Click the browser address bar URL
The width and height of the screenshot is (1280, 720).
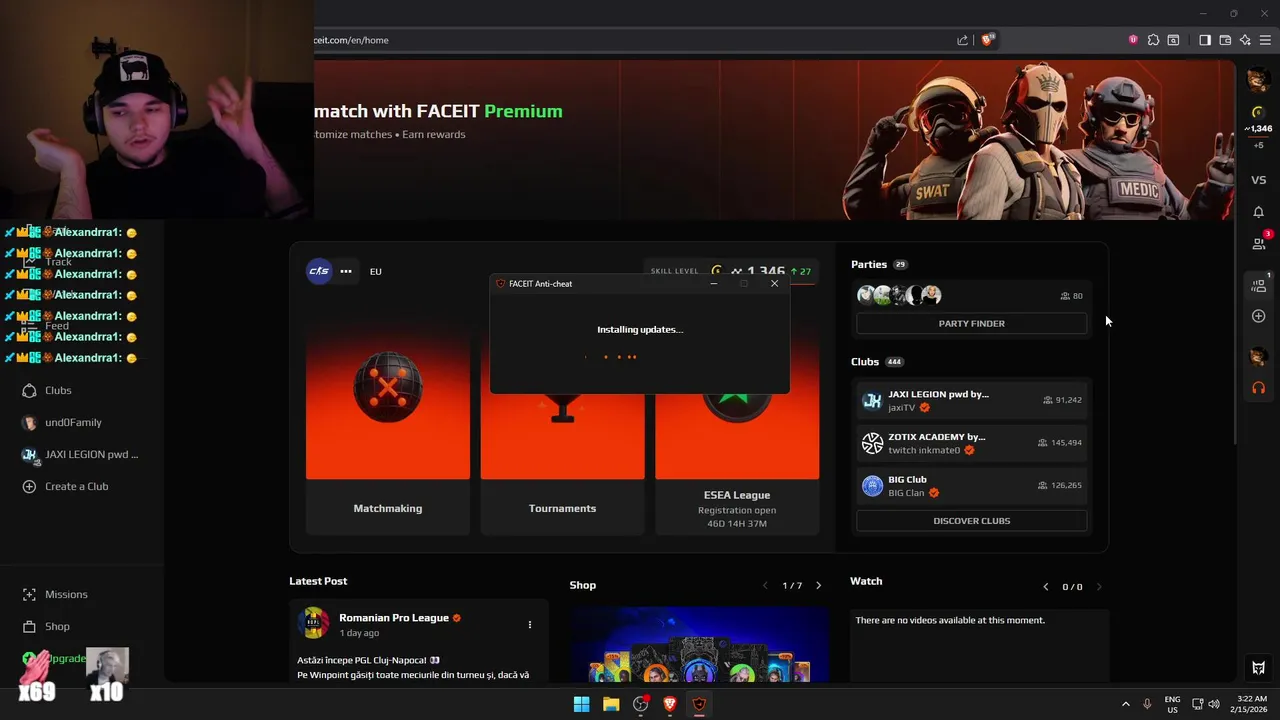tap(351, 40)
